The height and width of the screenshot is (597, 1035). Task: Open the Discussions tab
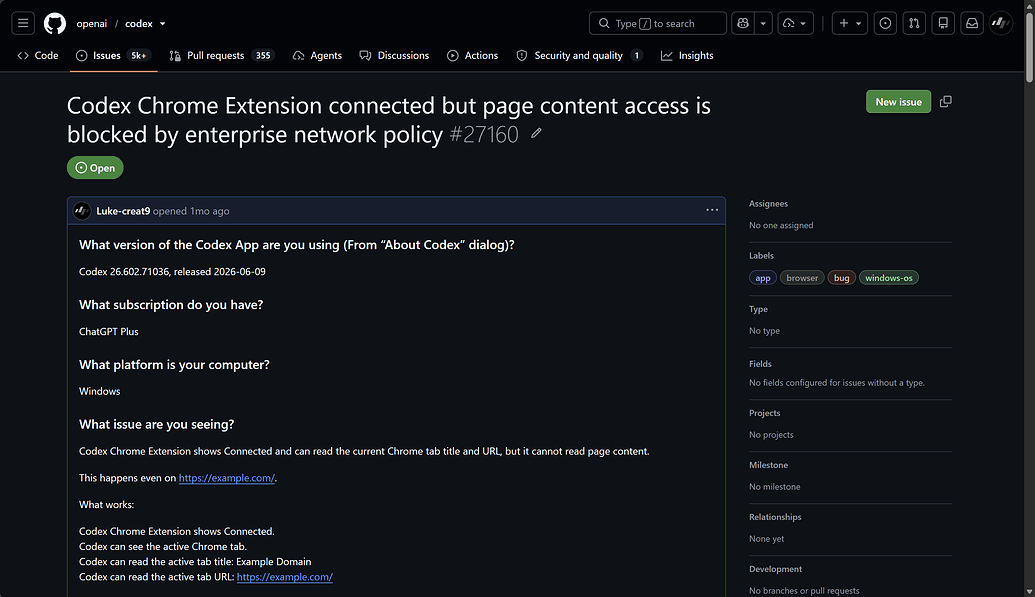click(394, 55)
